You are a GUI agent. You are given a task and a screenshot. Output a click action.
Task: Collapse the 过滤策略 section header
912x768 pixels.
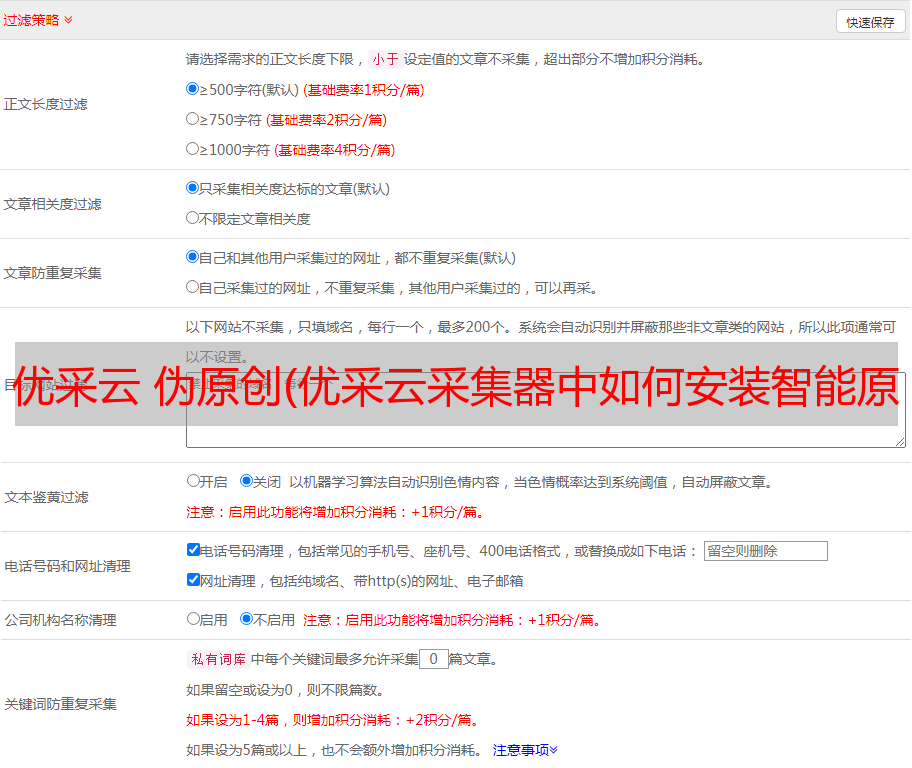point(38,20)
